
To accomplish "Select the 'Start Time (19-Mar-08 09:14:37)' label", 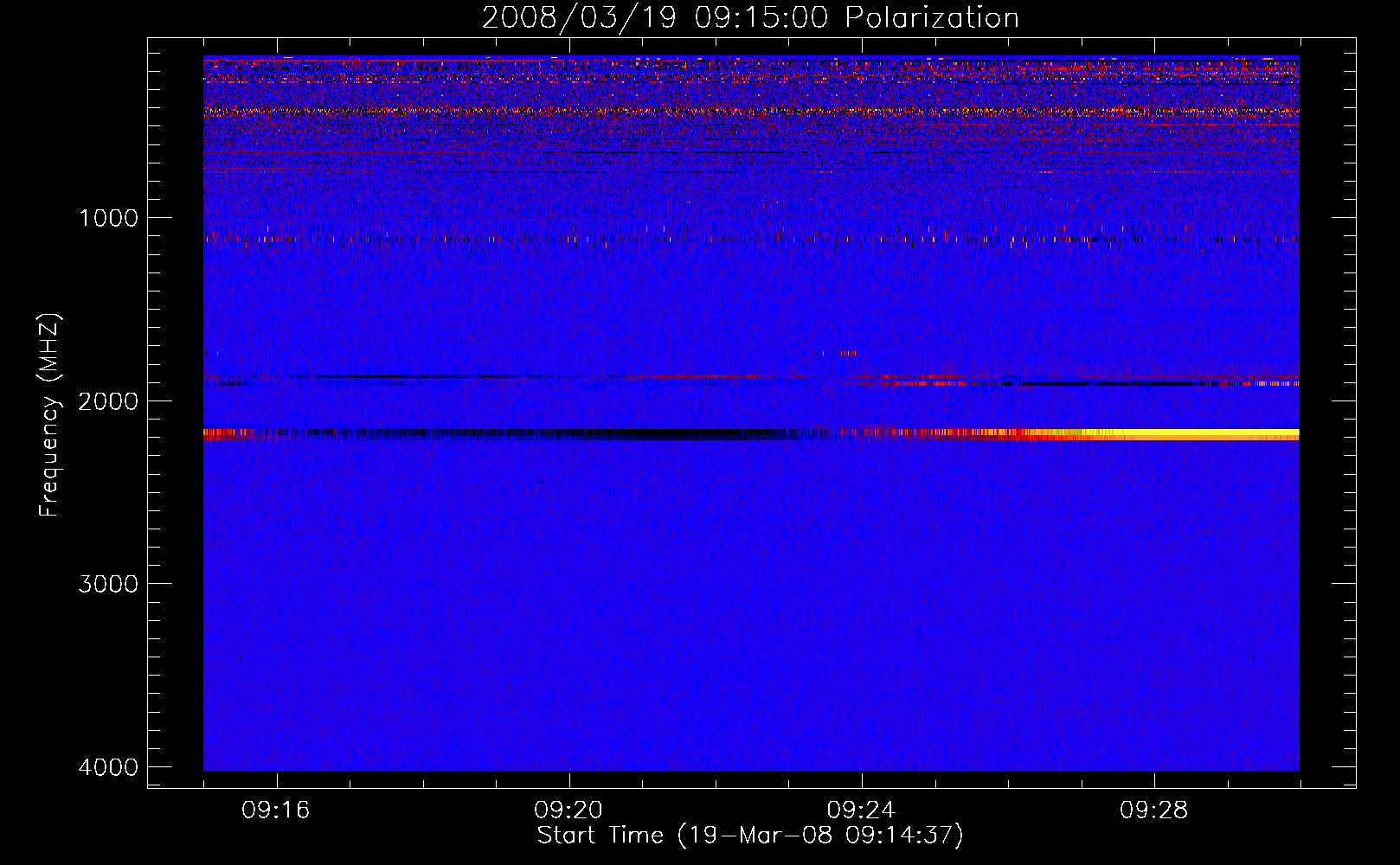I will [750, 836].
